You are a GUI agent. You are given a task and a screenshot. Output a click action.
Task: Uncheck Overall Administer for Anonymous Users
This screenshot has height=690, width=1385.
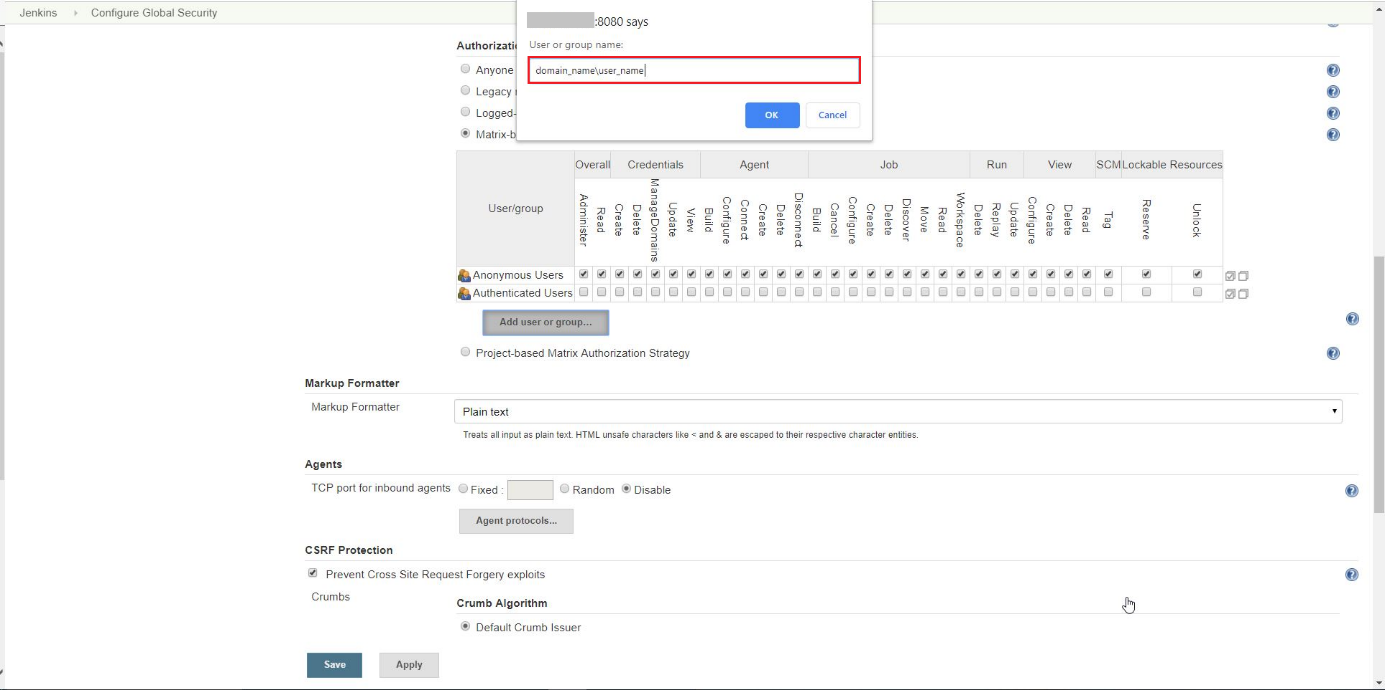click(584, 274)
